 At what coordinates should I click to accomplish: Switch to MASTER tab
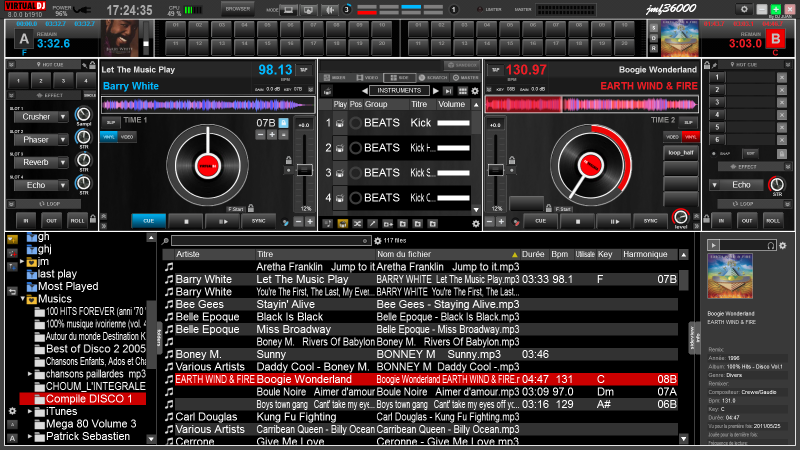[x=466, y=78]
